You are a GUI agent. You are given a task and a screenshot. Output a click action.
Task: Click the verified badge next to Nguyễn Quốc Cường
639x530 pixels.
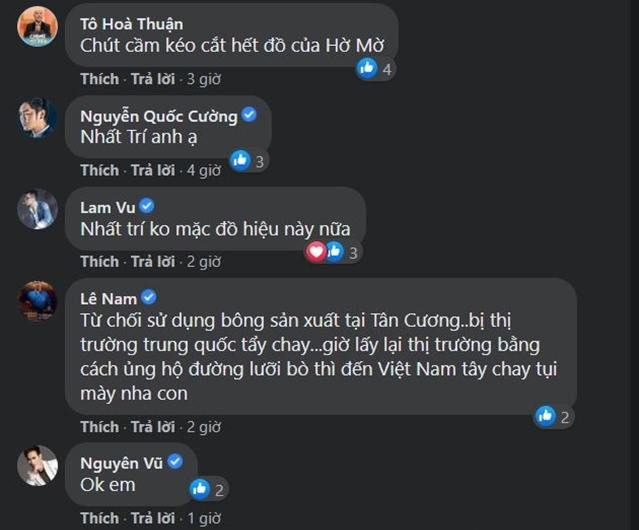(249, 115)
